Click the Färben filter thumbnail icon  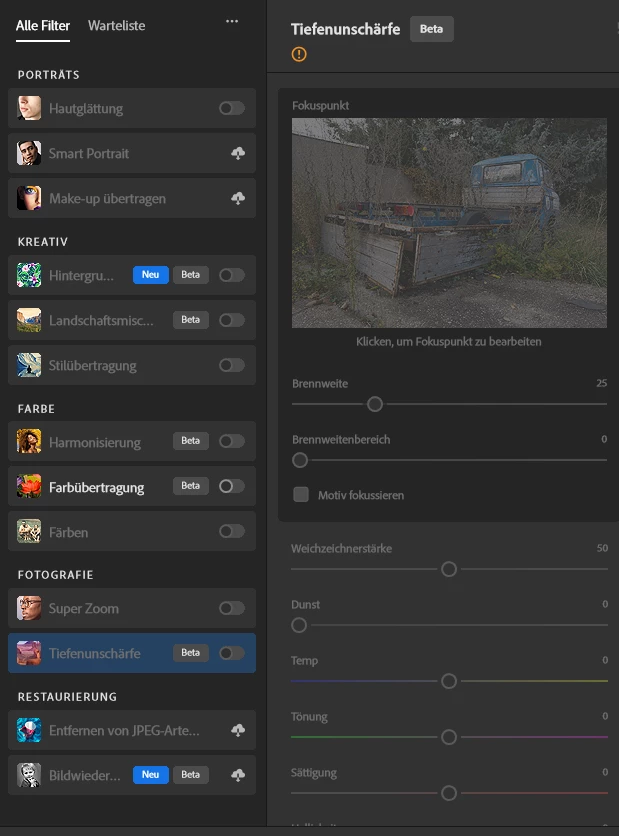(x=29, y=532)
